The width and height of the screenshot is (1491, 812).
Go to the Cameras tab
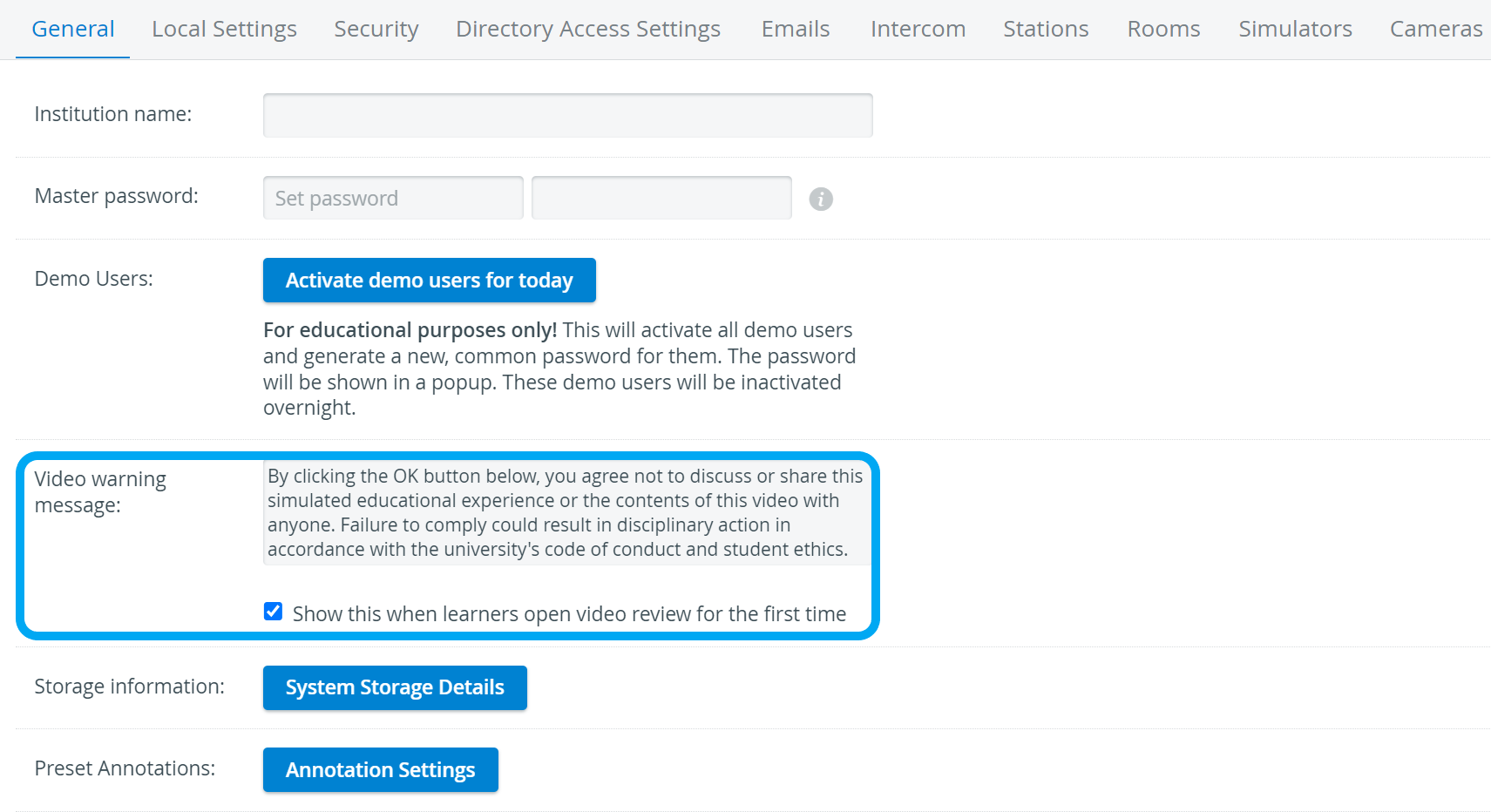click(1436, 29)
